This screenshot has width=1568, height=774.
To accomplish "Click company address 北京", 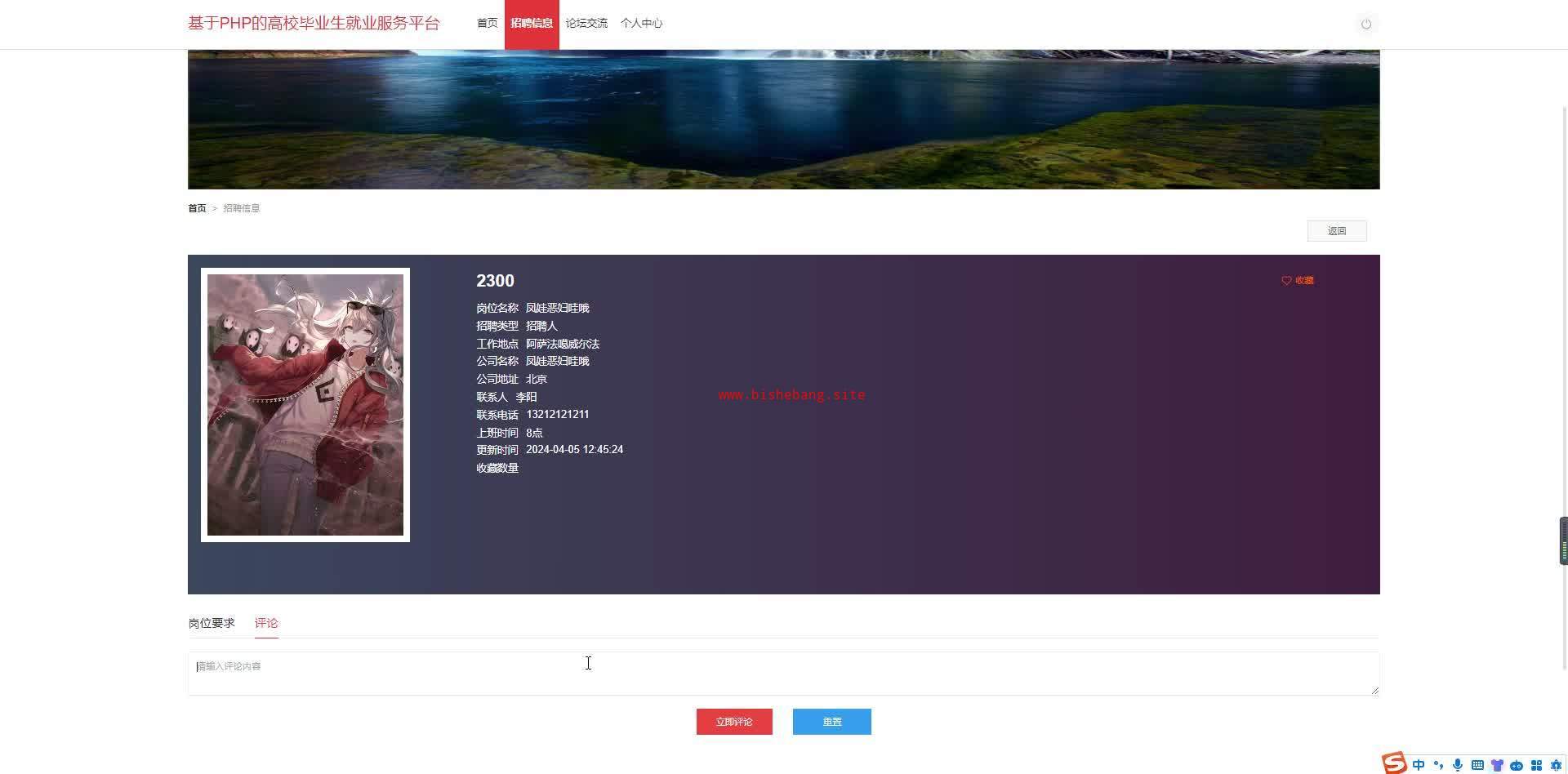I will pos(537,379).
